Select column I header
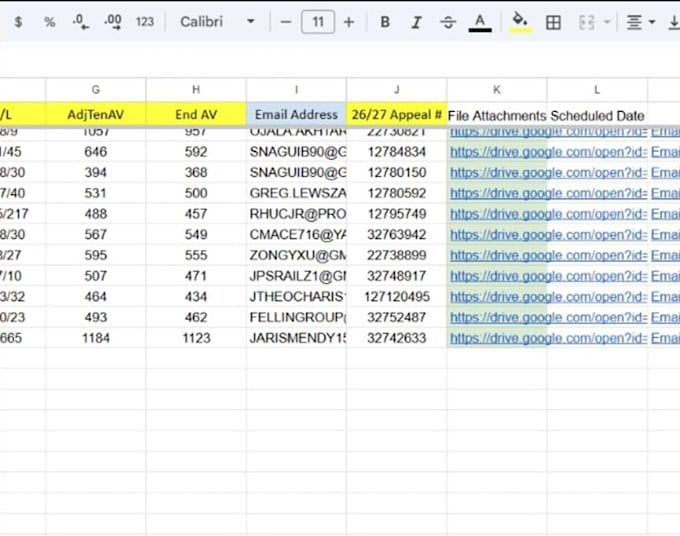This screenshot has width=680, height=536. [x=296, y=90]
